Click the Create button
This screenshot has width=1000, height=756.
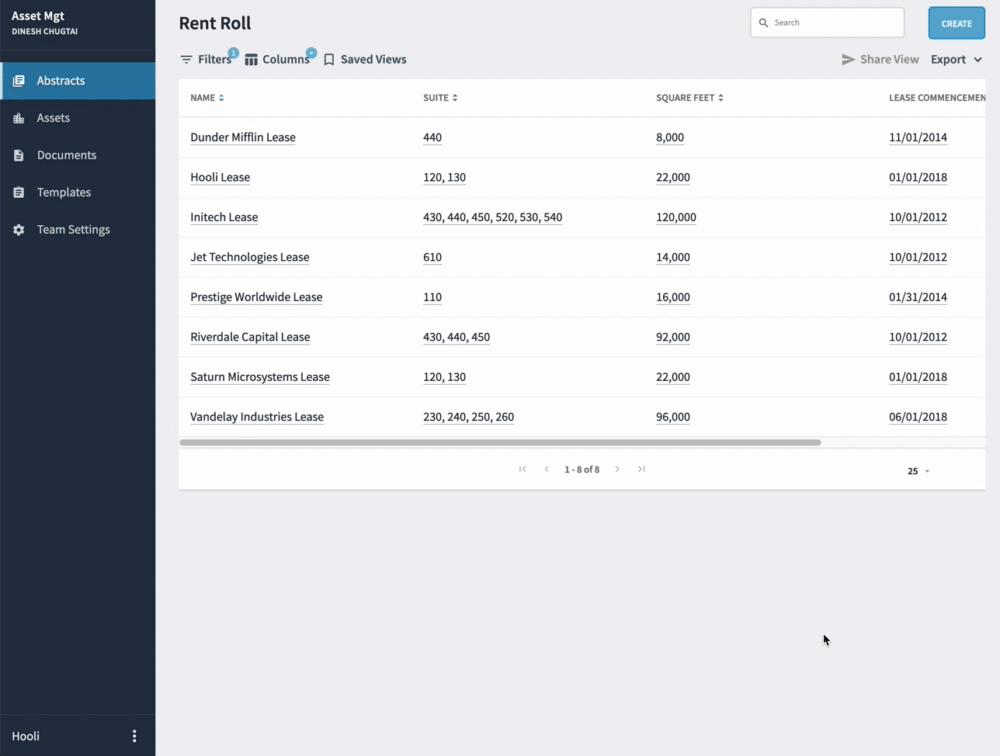957,23
